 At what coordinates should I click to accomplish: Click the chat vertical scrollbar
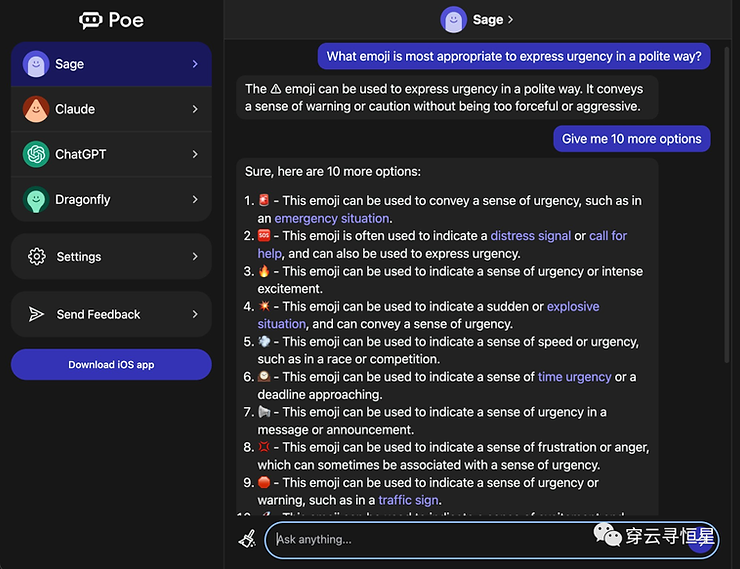point(727,203)
